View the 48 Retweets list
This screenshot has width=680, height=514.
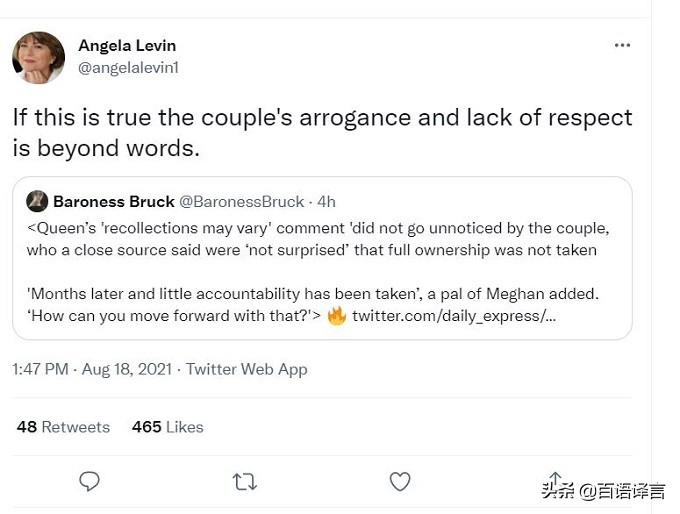point(63,427)
